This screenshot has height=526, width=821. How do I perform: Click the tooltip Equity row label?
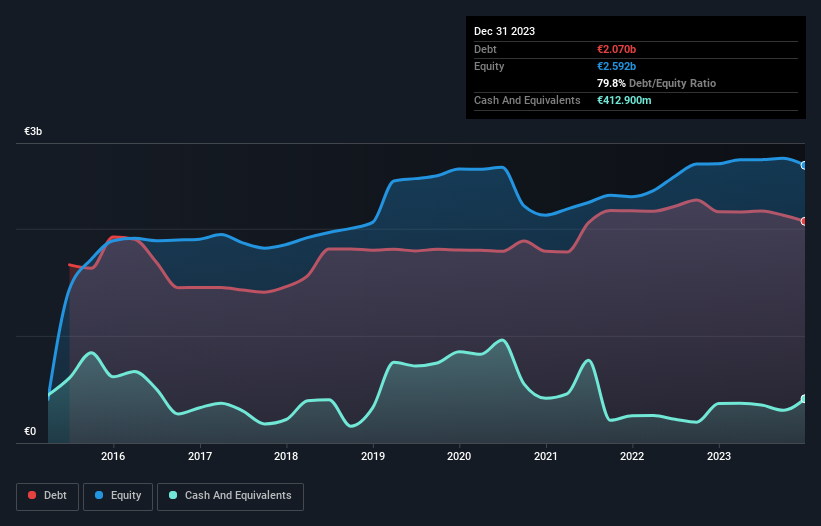pyautogui.click(x=489, y=66)
